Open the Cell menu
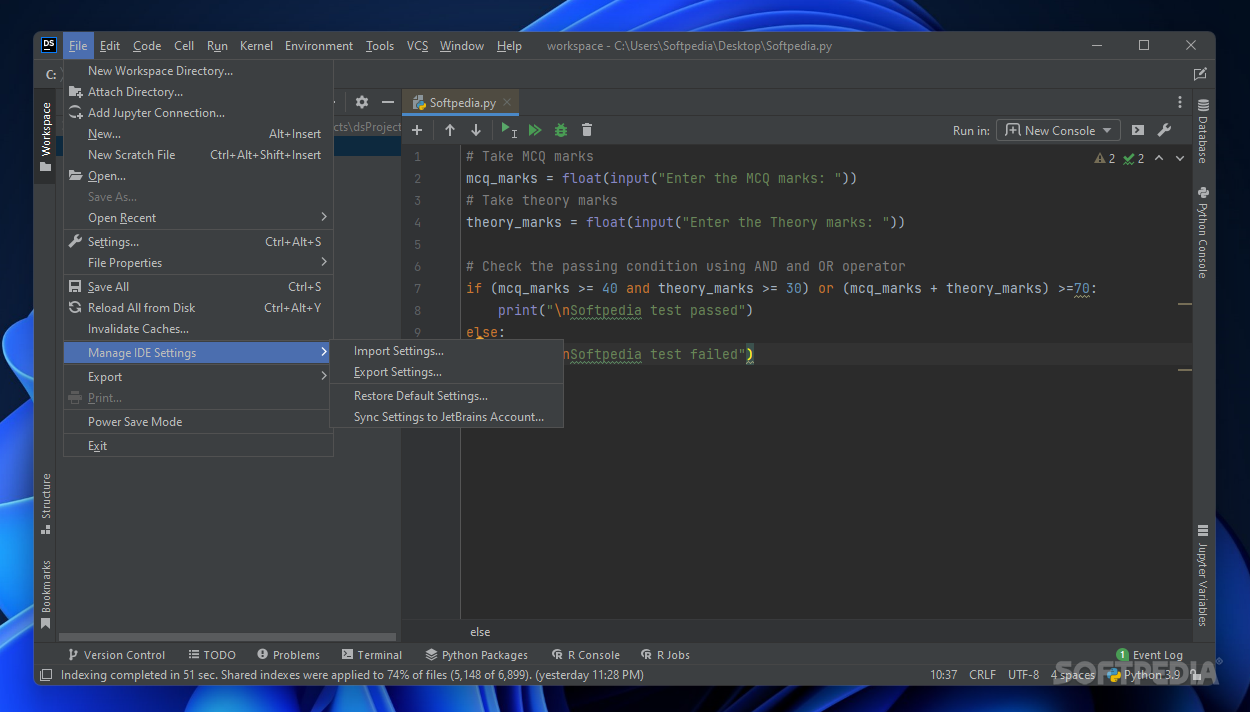1250x712 pixels. pyautogui.click(x=184, y=45)
